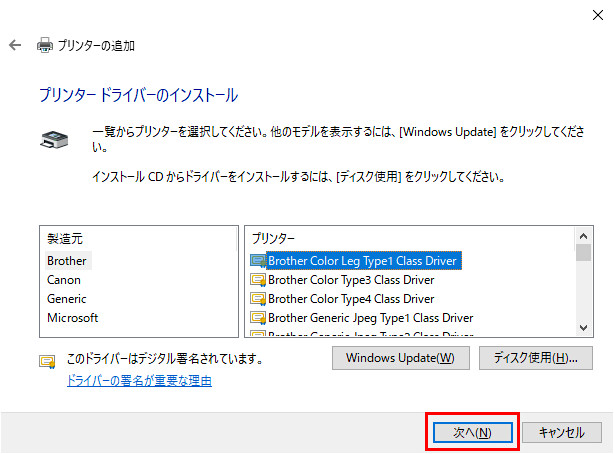Click the Windows Update(W) button
This screenshot has width=614, height=454.
coord(401,358)
